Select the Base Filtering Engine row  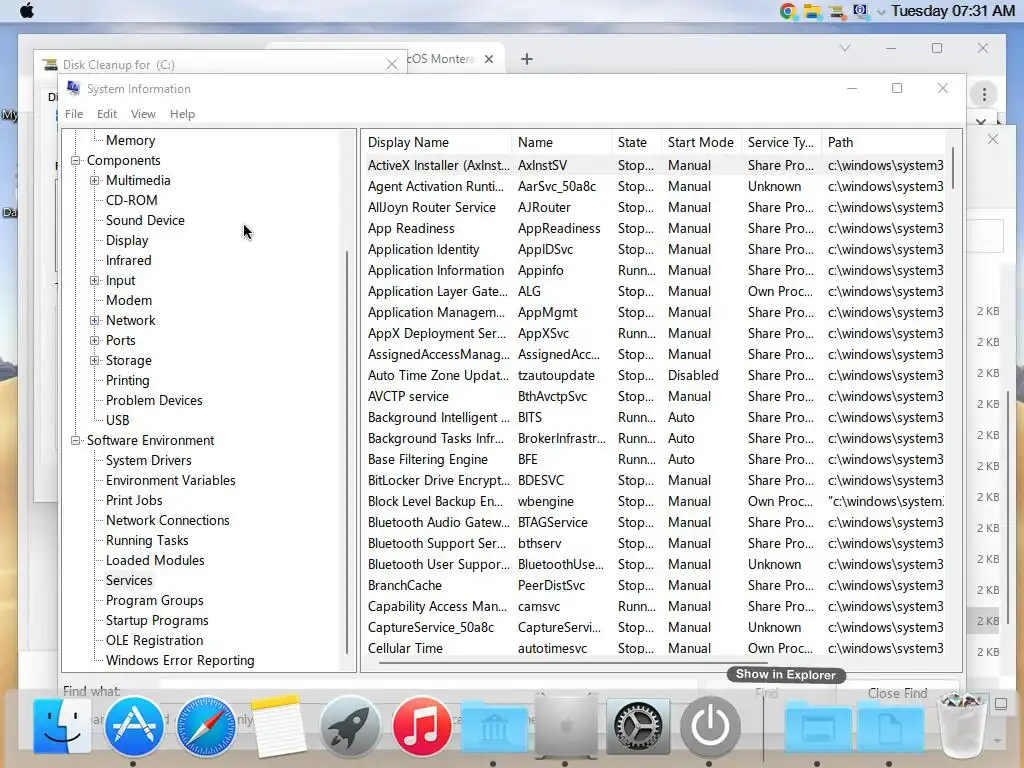(655, 460)
